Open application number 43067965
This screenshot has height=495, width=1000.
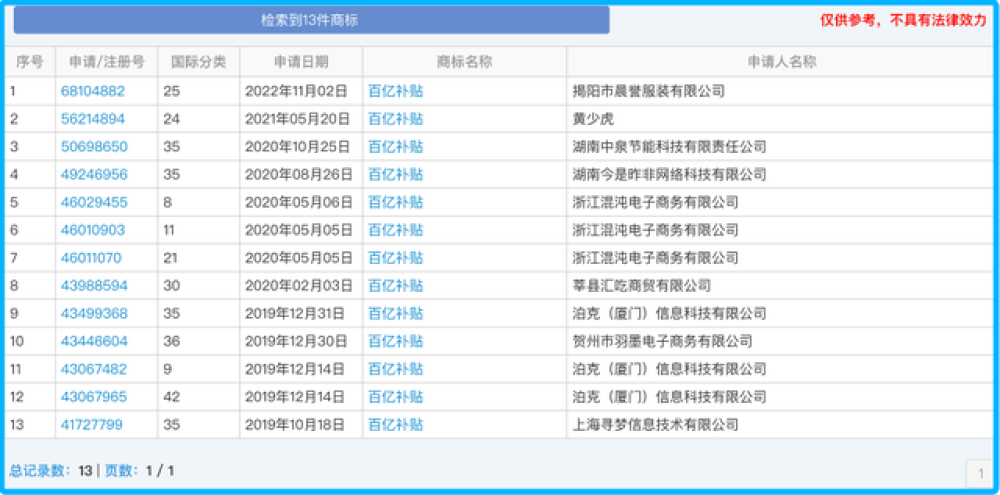(x=94, y=397)
